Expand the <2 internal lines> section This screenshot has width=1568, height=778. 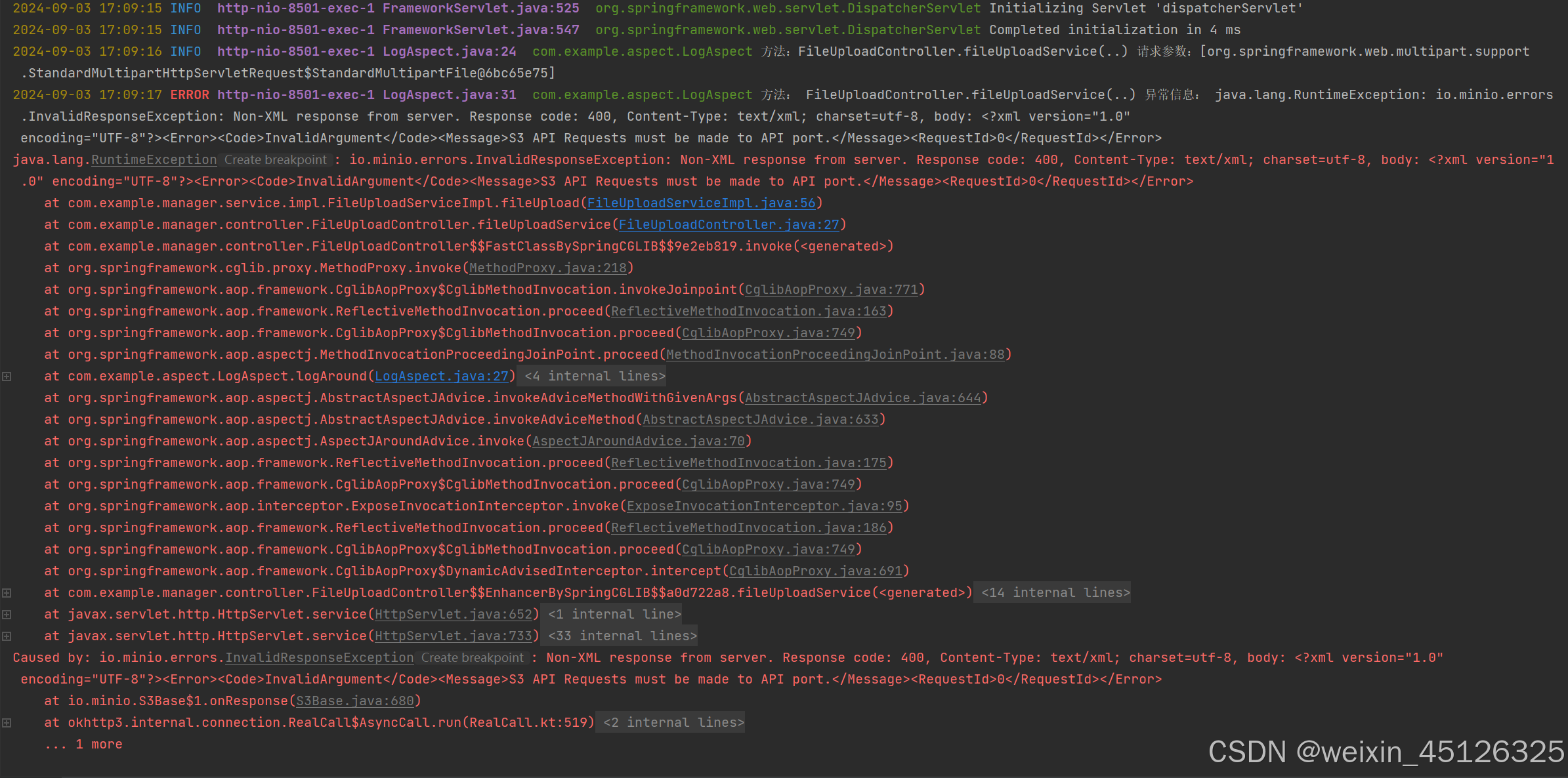coord(670,722)
